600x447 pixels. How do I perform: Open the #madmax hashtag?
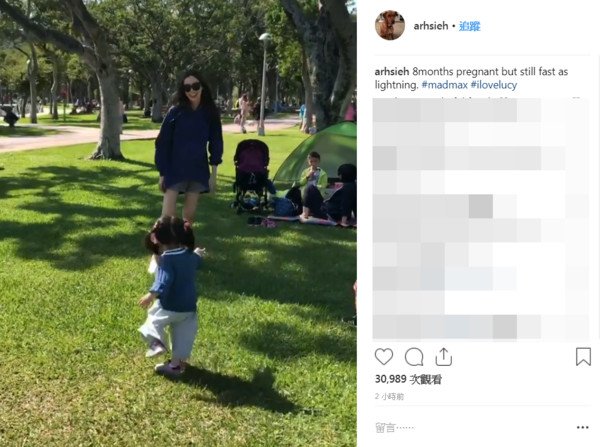click(x=444, y=85)
